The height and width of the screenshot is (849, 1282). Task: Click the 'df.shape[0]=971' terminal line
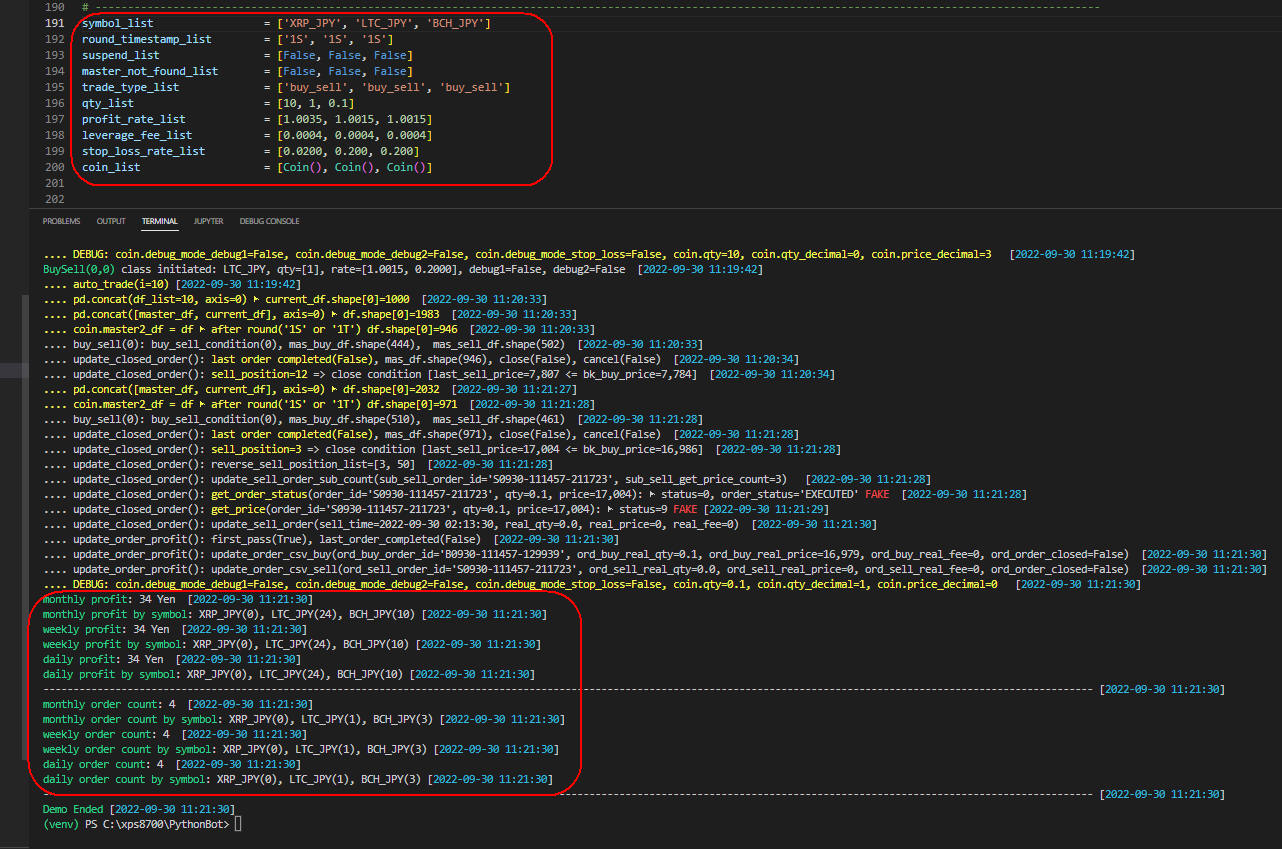(x=318, y=404)
